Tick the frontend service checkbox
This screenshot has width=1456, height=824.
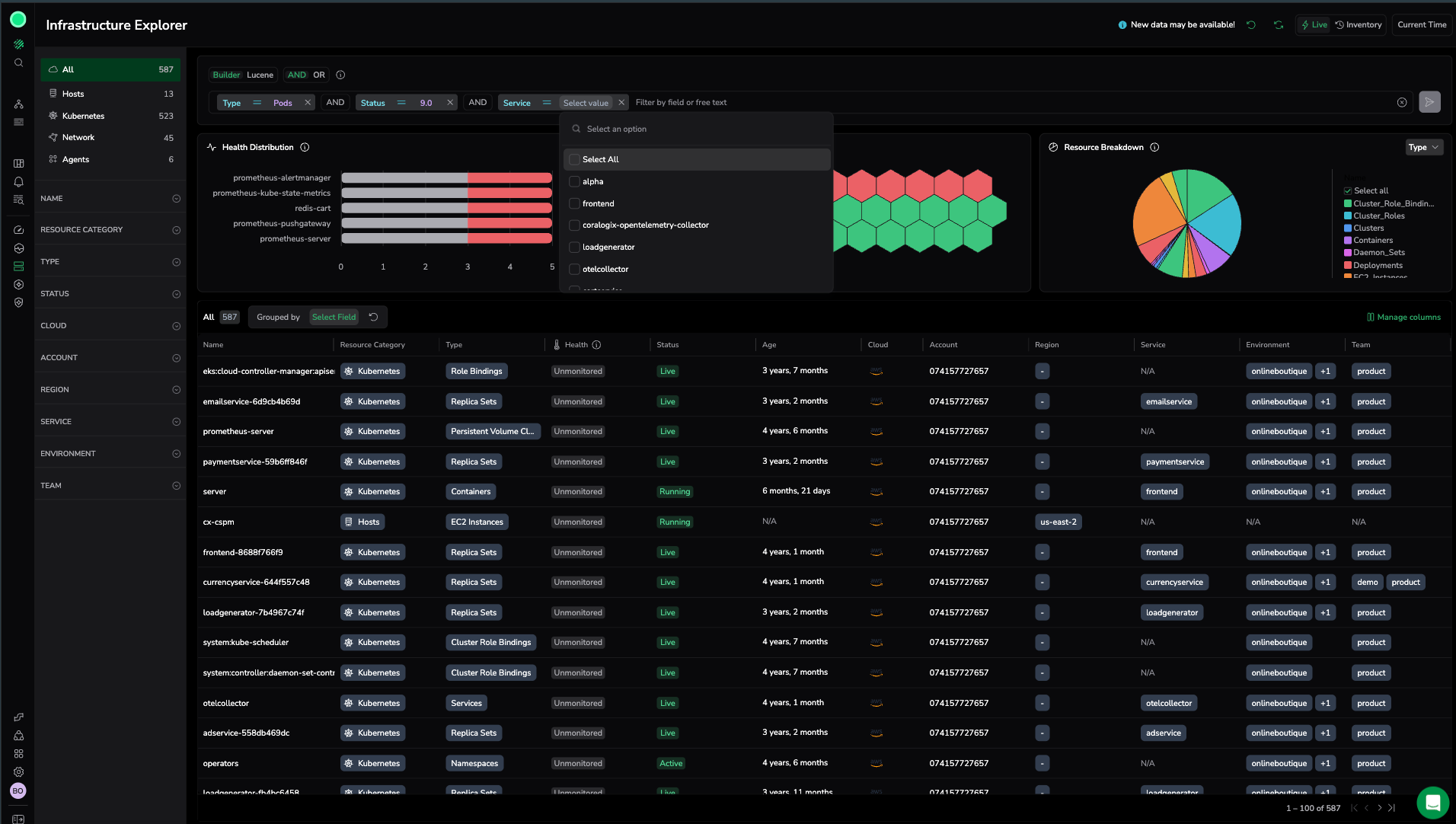coord(575,204)
